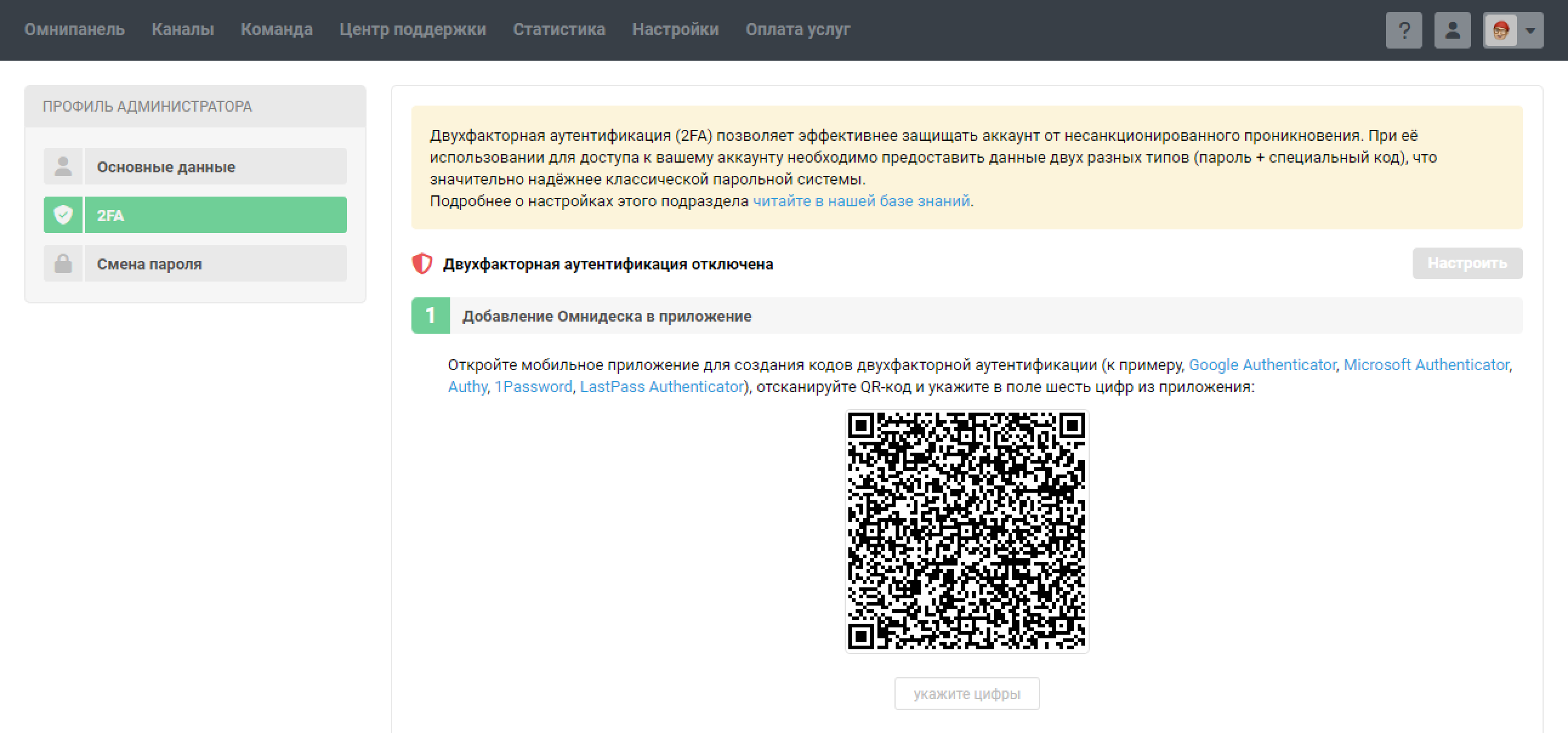Image resolution: width=1568 pixels, height=733 pixels.
Task: Open the Каналы menu
Action: click(x=183, y=29)
